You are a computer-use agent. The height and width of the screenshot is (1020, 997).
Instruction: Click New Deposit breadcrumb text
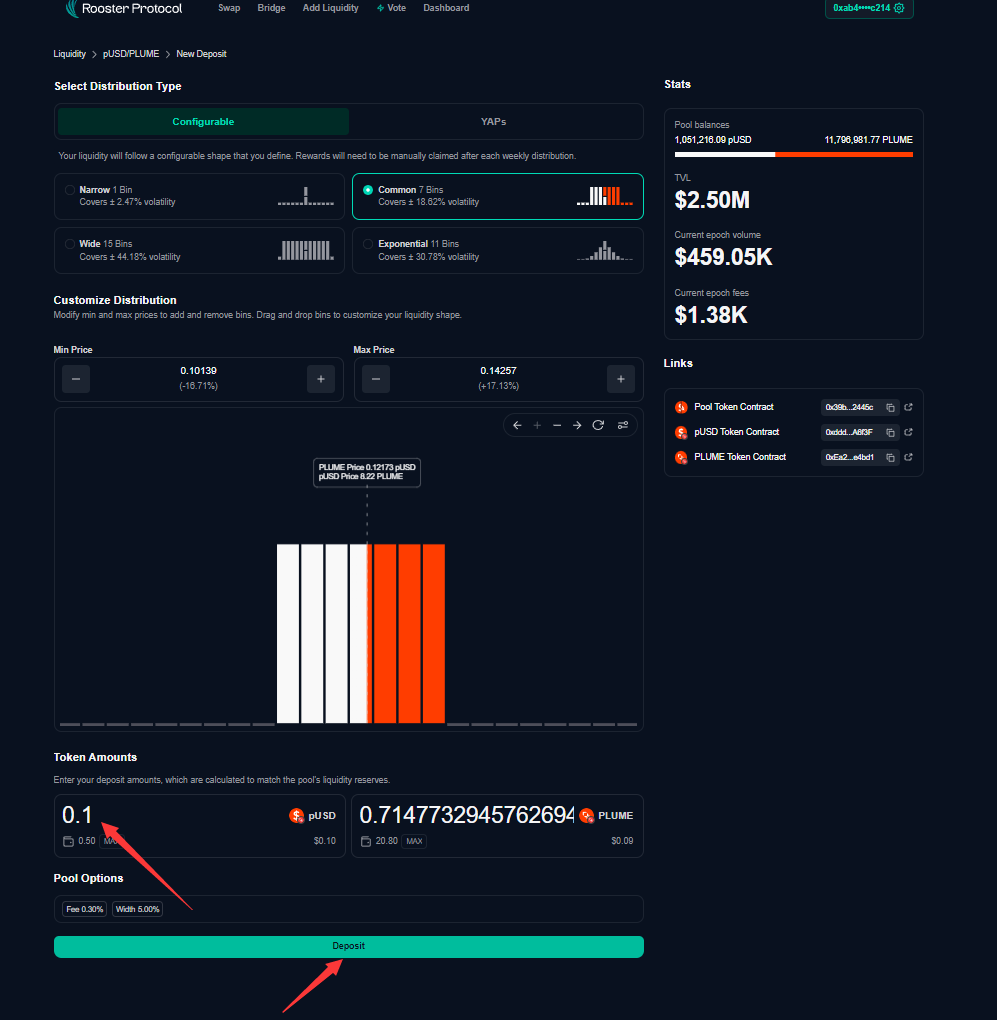(201, 54)
